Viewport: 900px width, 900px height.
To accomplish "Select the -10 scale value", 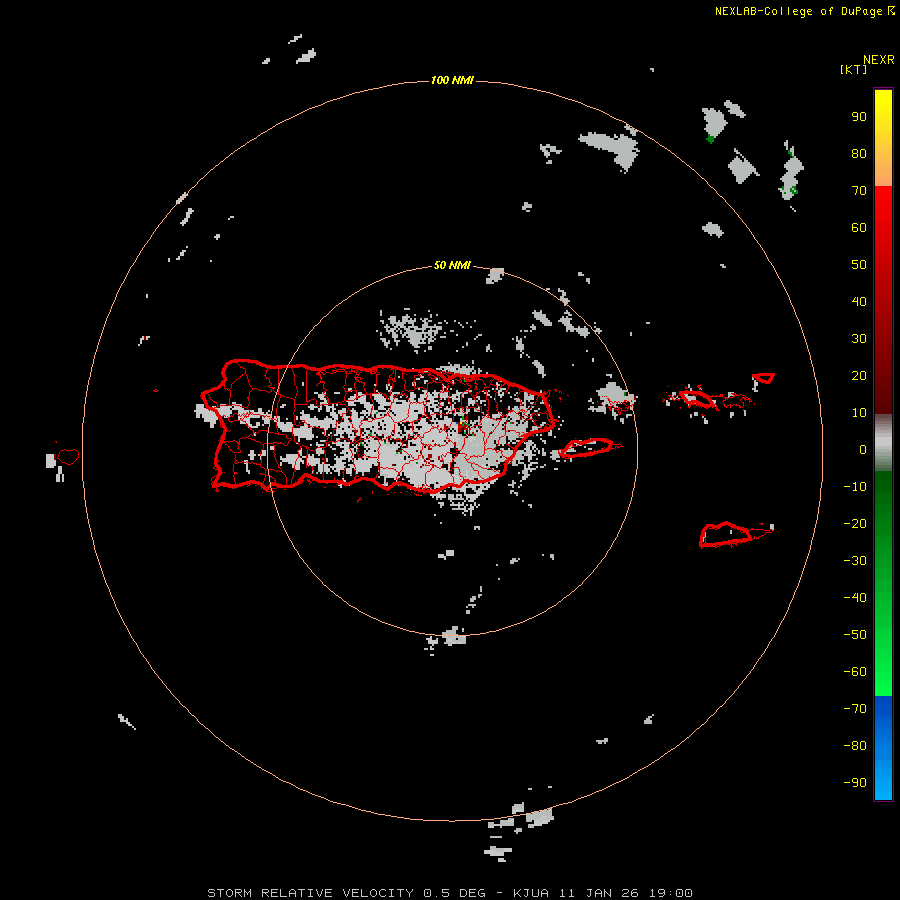I will click(x=855, y=487).
